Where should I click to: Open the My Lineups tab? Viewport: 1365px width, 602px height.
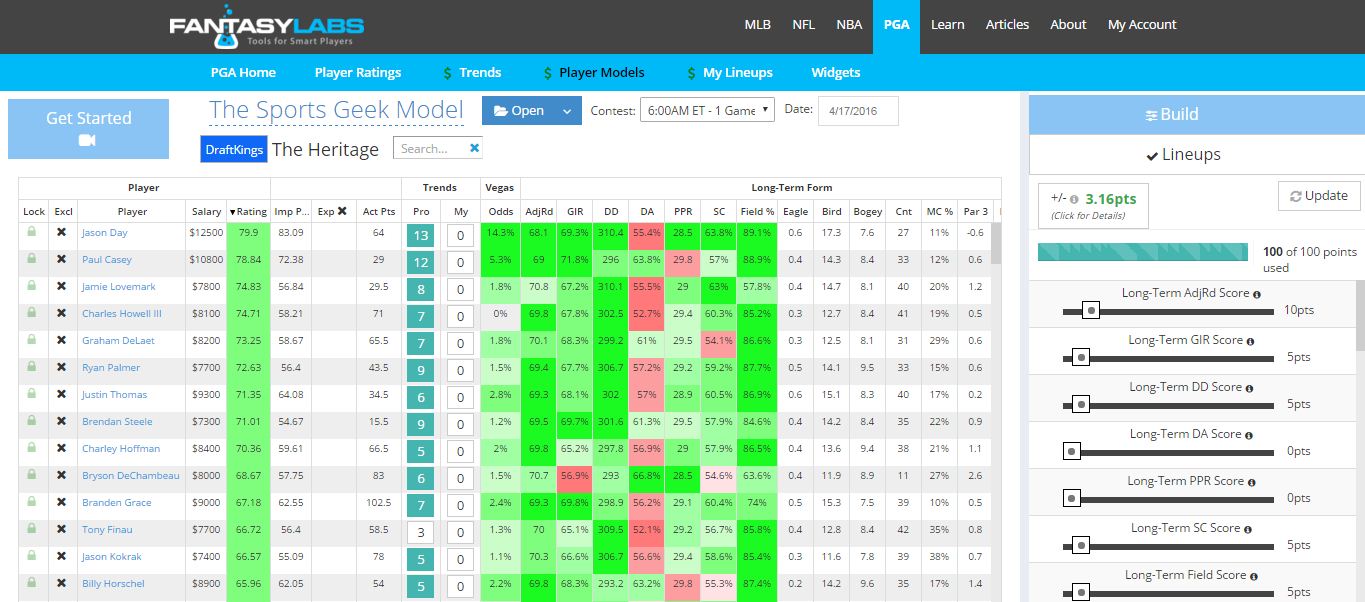[x=729, y=72]
